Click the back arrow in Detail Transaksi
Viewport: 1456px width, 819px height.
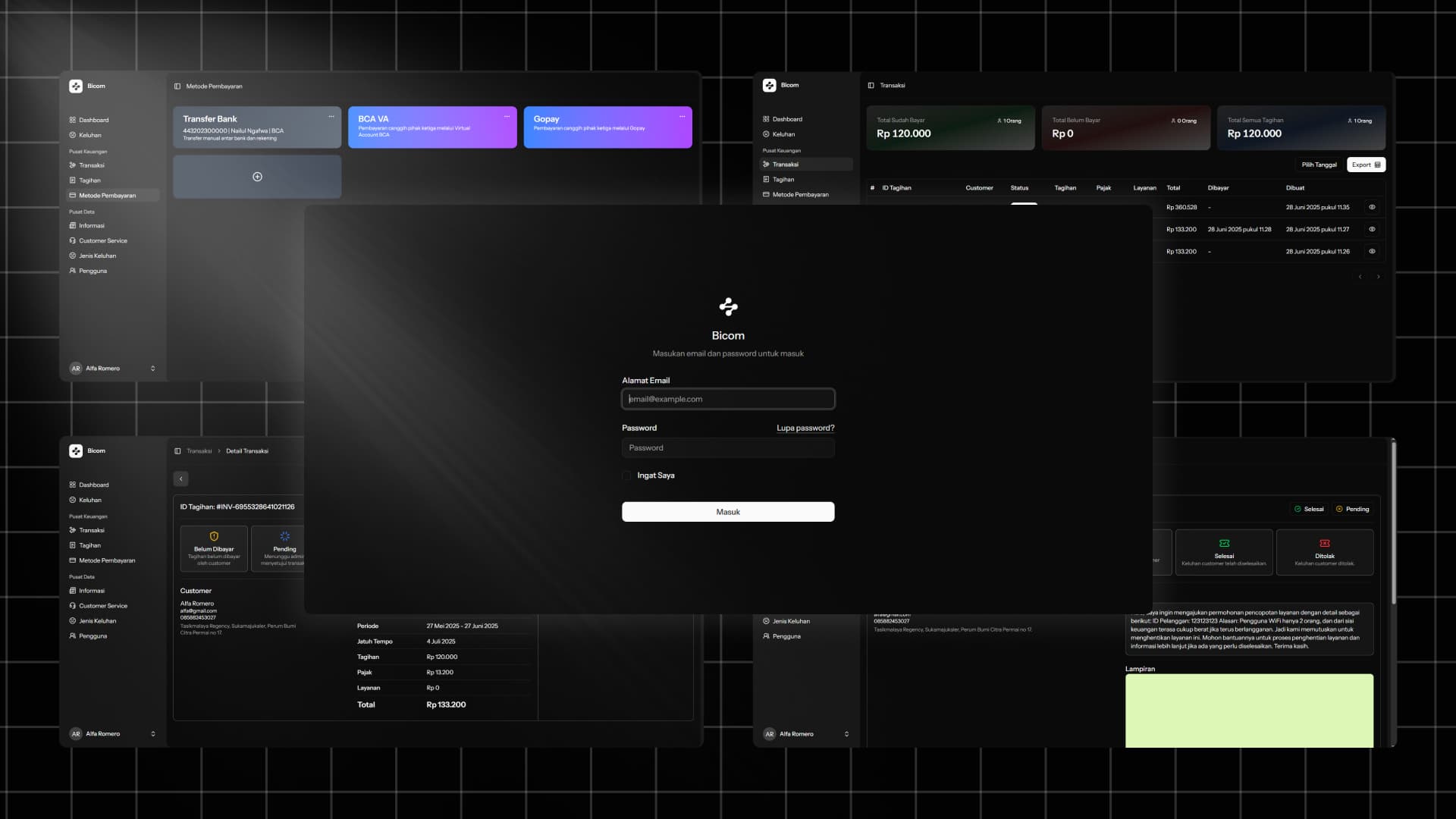tap(180, 479)
